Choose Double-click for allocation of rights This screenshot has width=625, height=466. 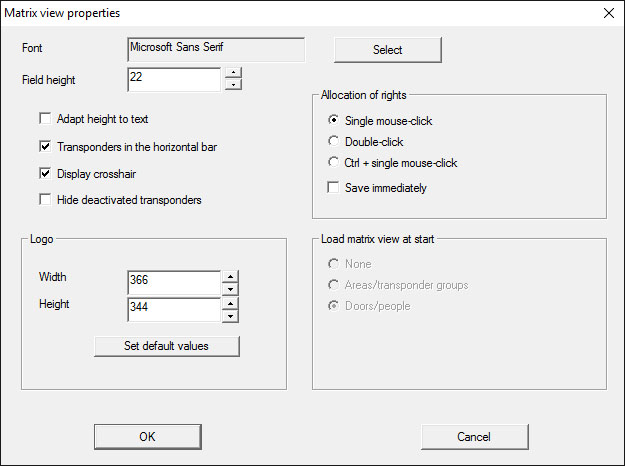click(334, 142)
